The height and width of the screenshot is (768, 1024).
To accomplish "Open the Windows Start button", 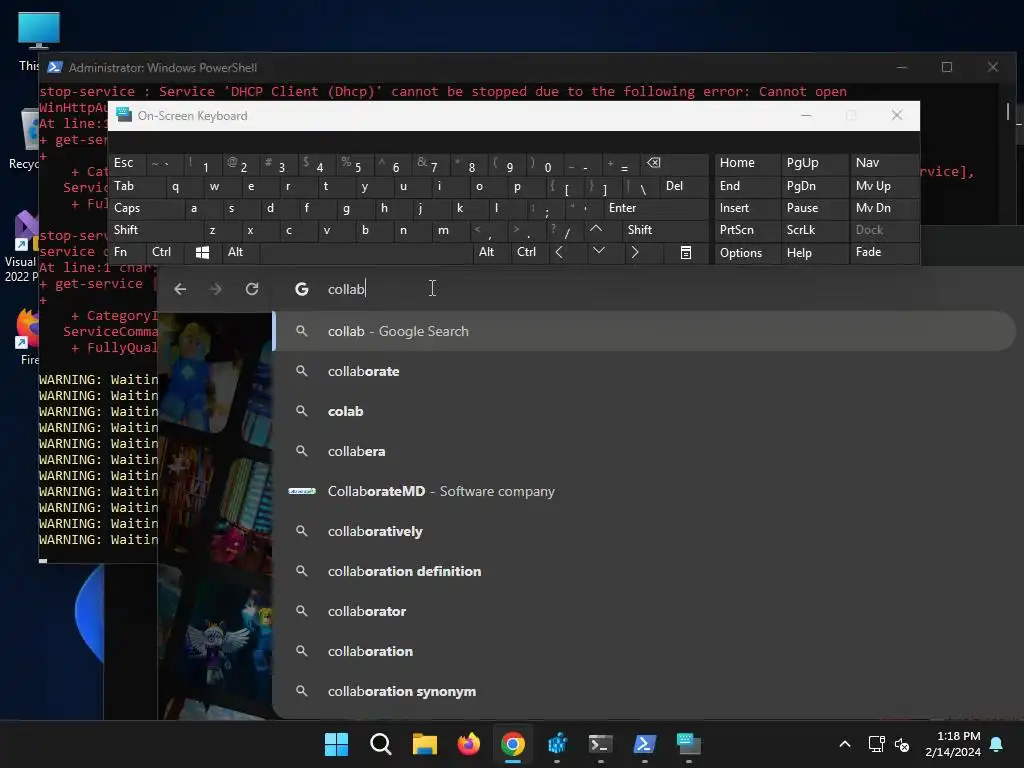I will [336, 744].
